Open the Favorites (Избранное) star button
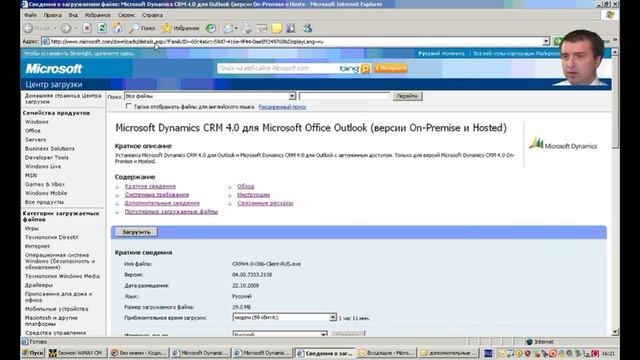This screenshot has height=360, width=640. (180, 28)
